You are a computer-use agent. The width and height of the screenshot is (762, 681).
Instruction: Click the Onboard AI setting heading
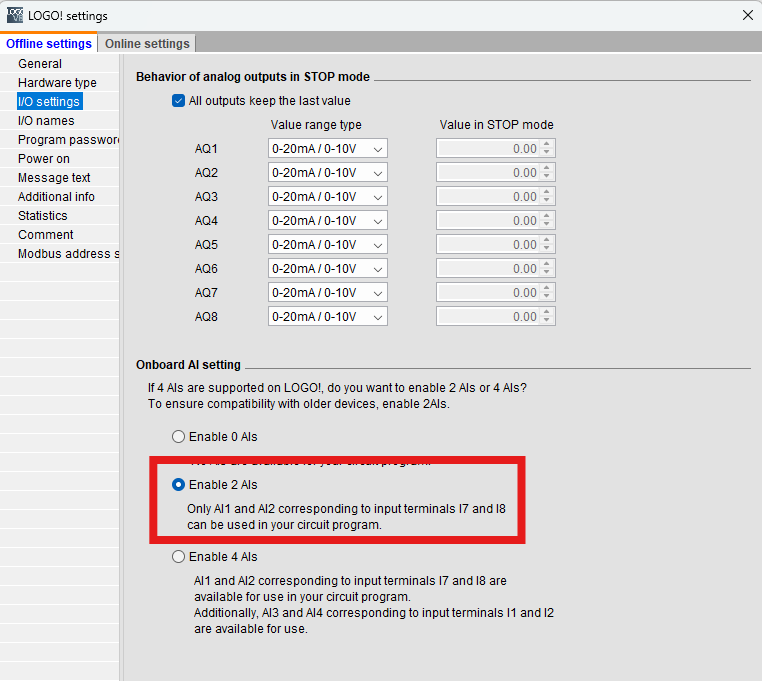coord(188,365)
